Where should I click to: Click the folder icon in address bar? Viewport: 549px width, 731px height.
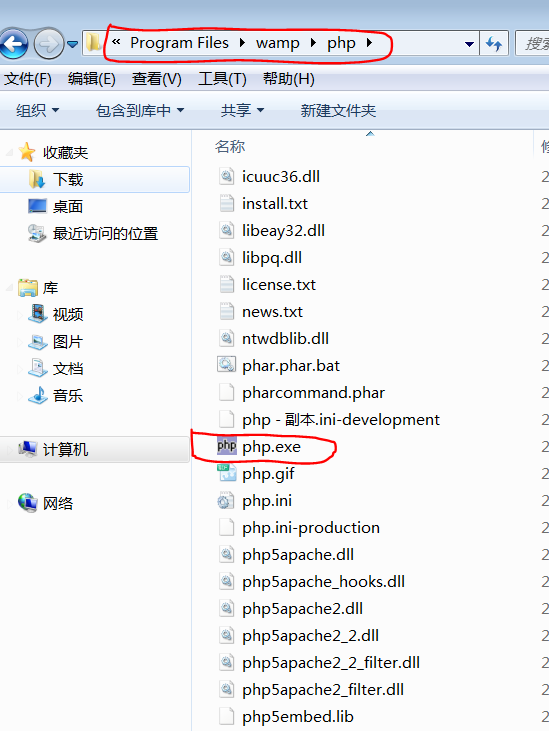point(93,43)
